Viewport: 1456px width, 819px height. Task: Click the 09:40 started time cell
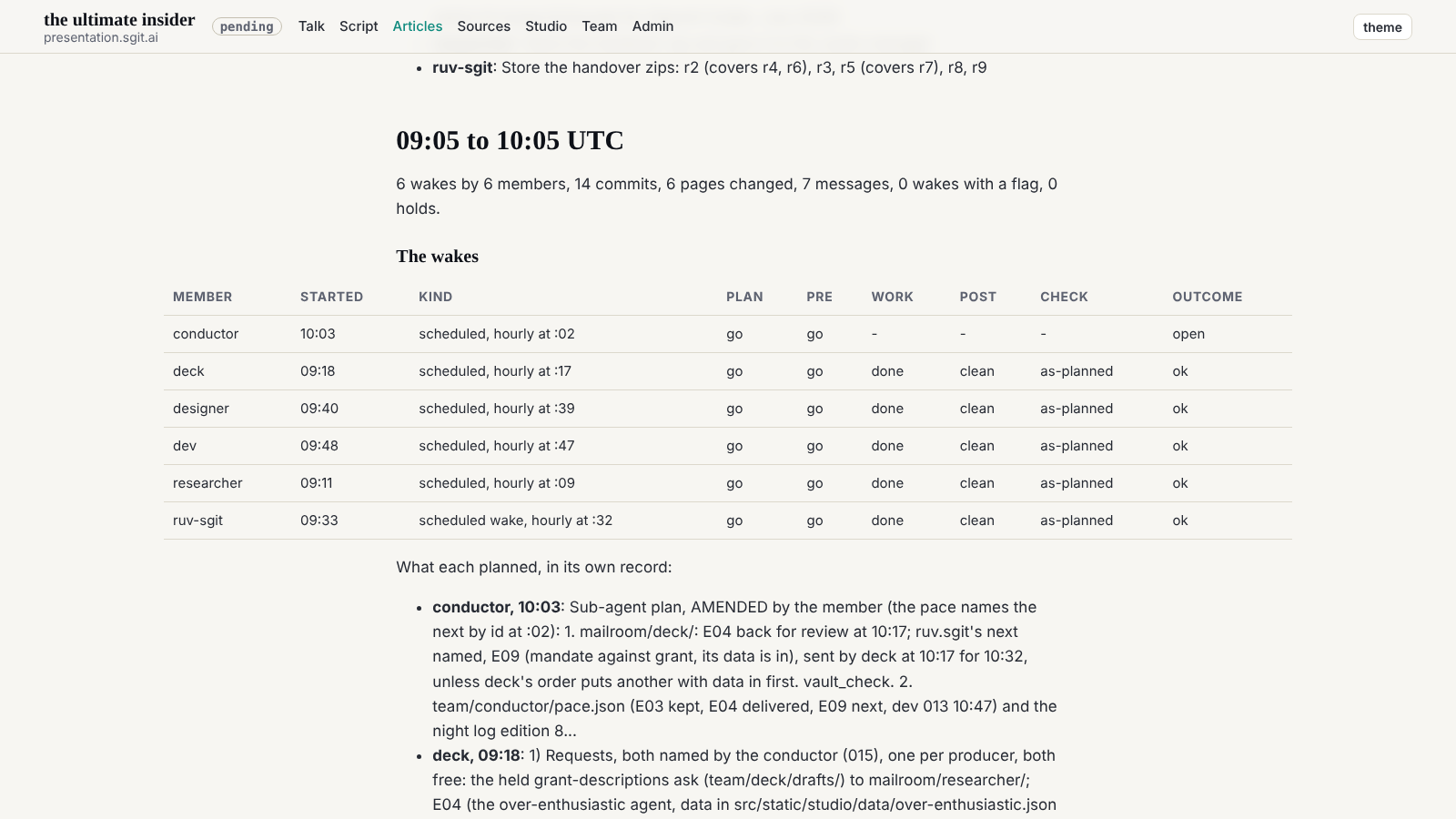tap(319, 409)
